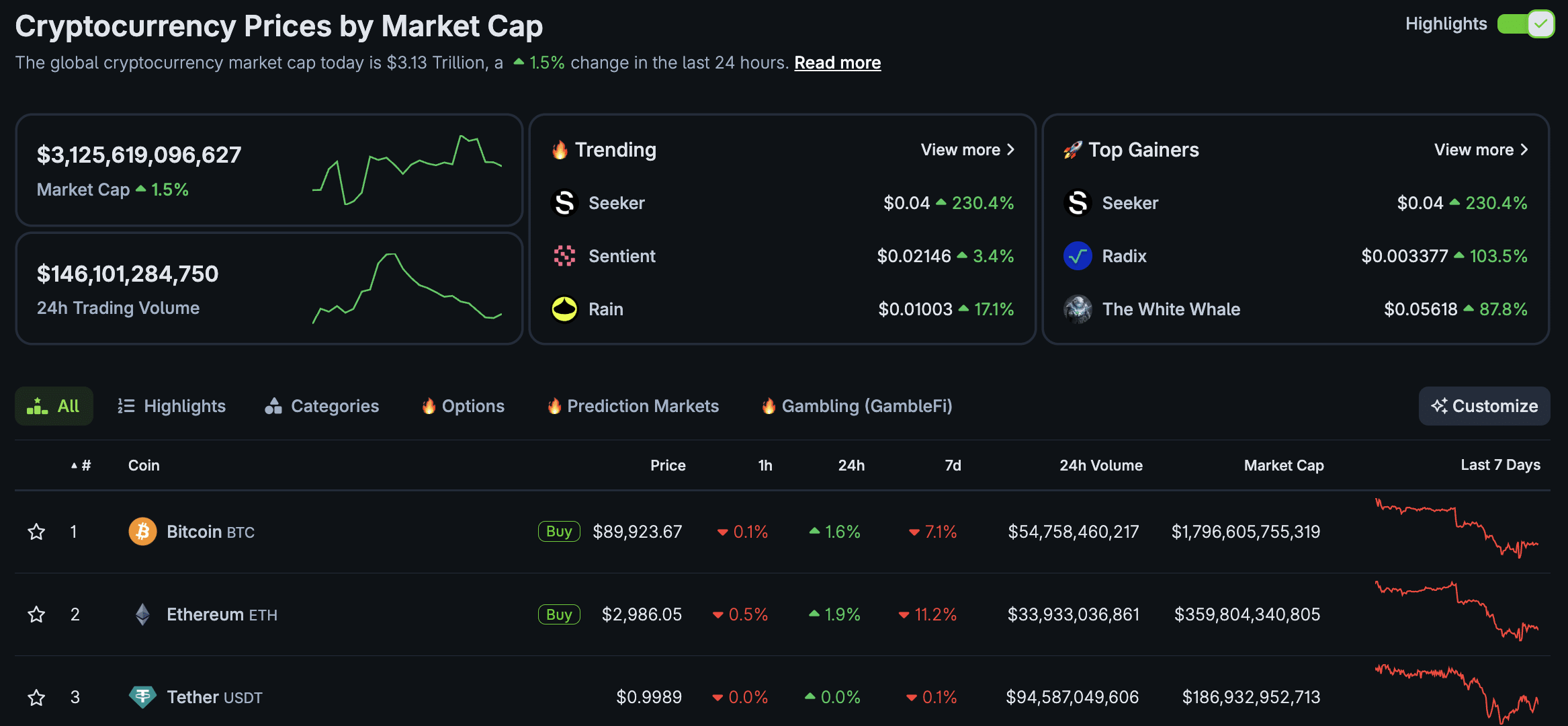Image resolution: width=1568 pixels, height=726 pixels.
Task: Toggle the Highlights switch off
Action: click(1525, 24)
